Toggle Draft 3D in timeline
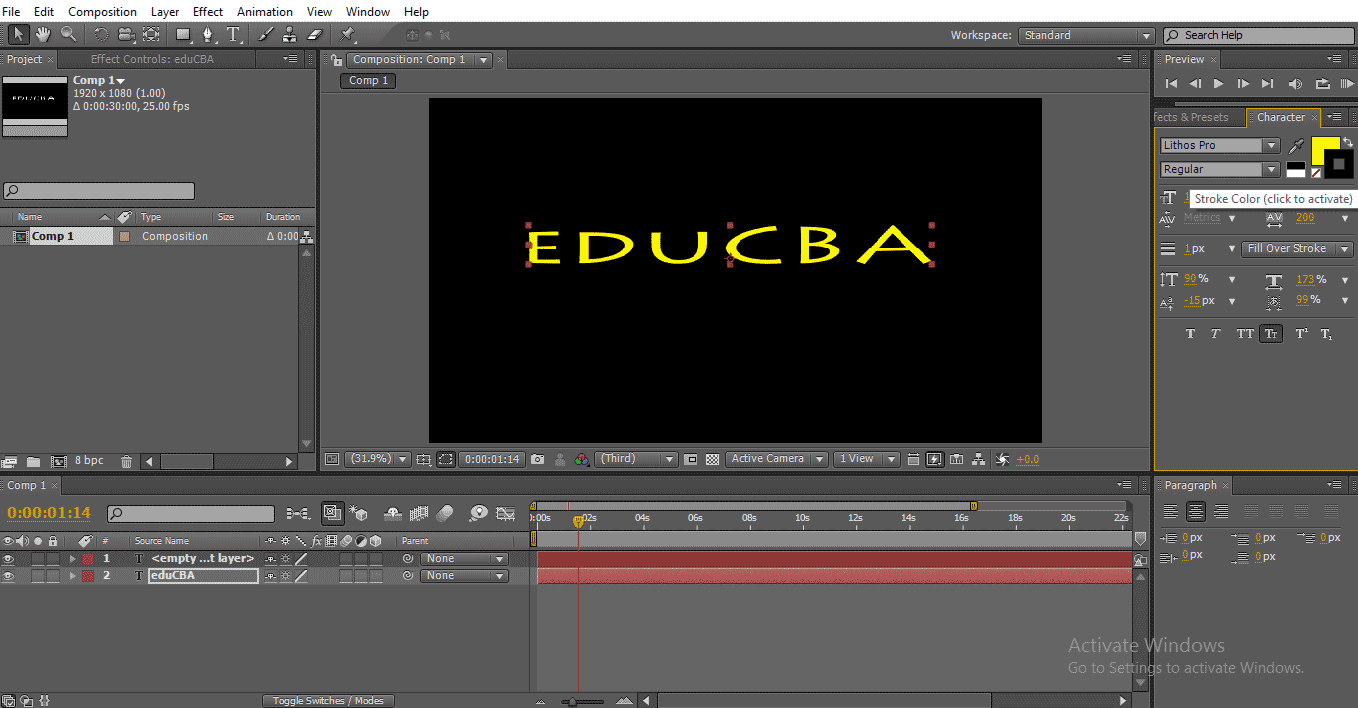Viewport: 1358px width, 708px height. [361, 513]
